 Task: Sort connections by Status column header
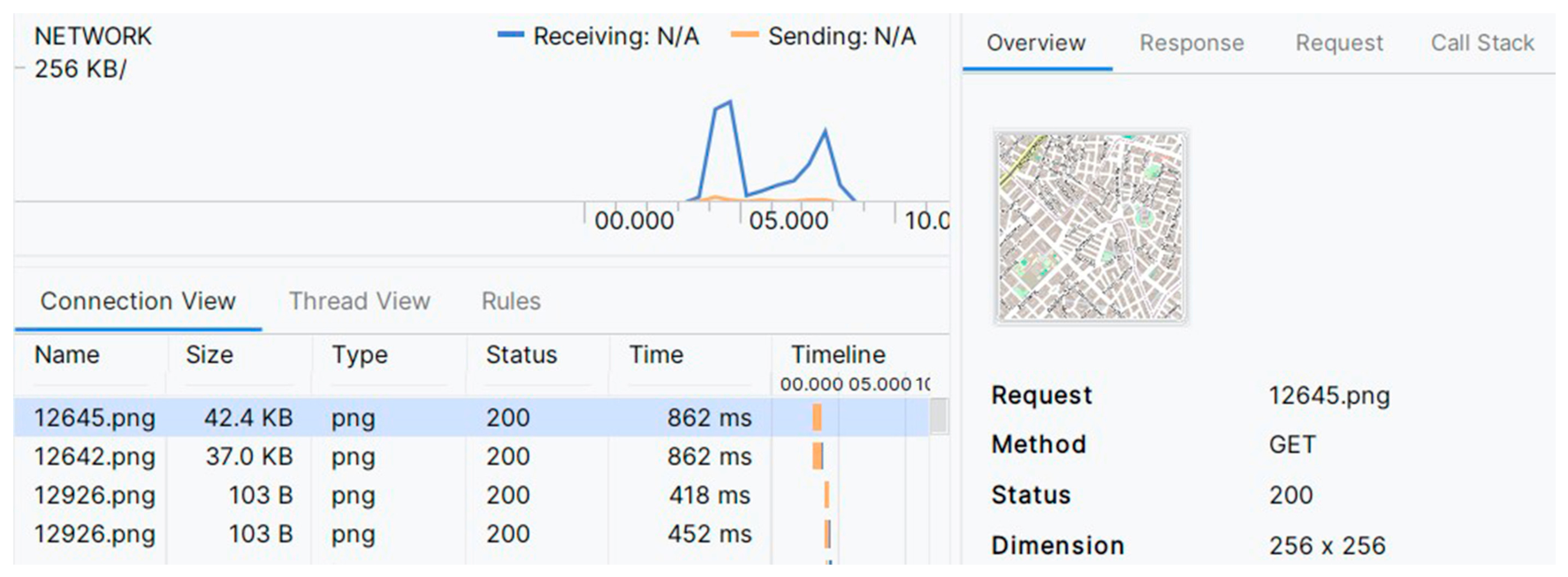click(x=521, y=354)
